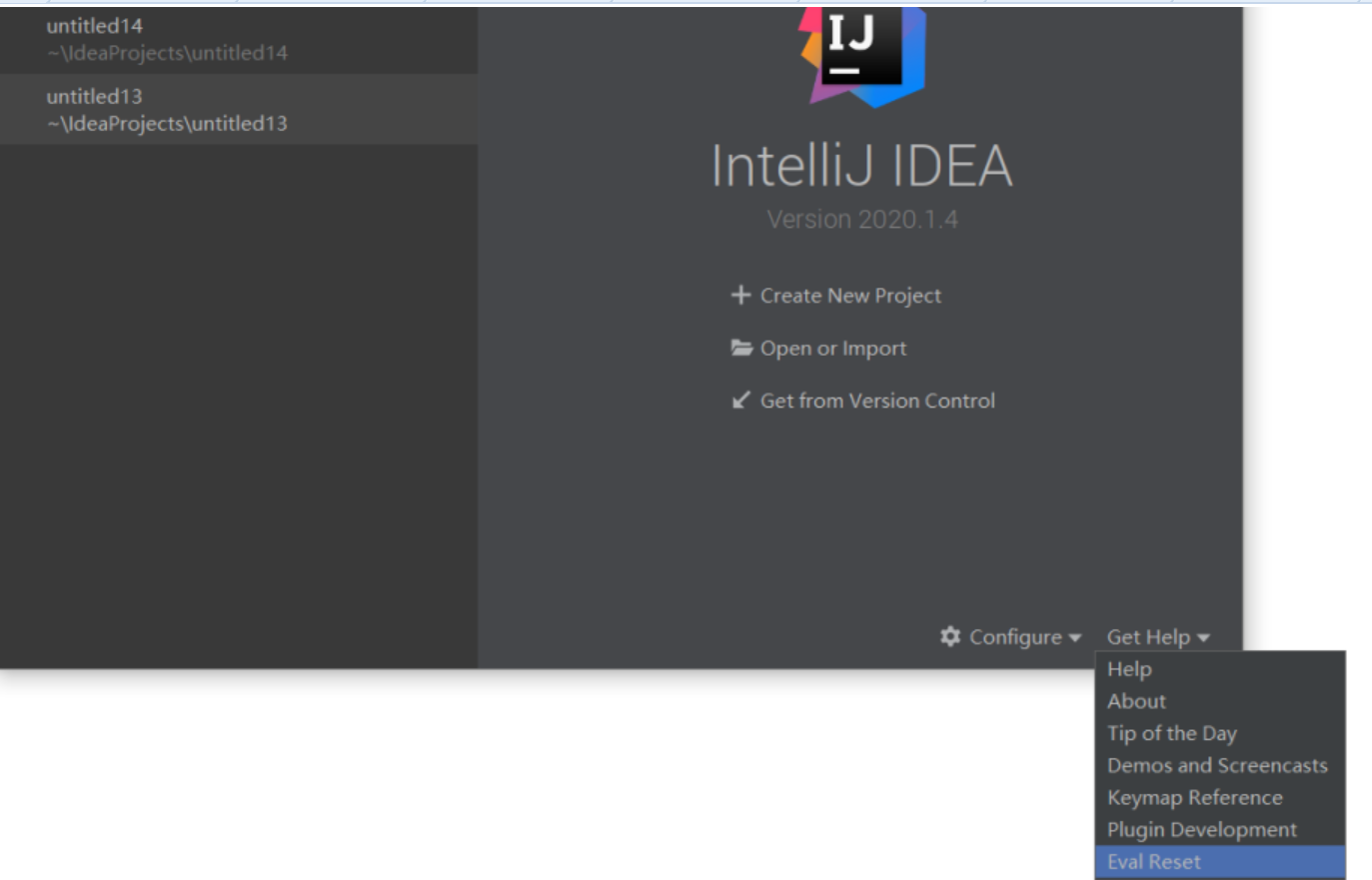
Task: Open Tip of the Day
Action: click(1171, 733)
